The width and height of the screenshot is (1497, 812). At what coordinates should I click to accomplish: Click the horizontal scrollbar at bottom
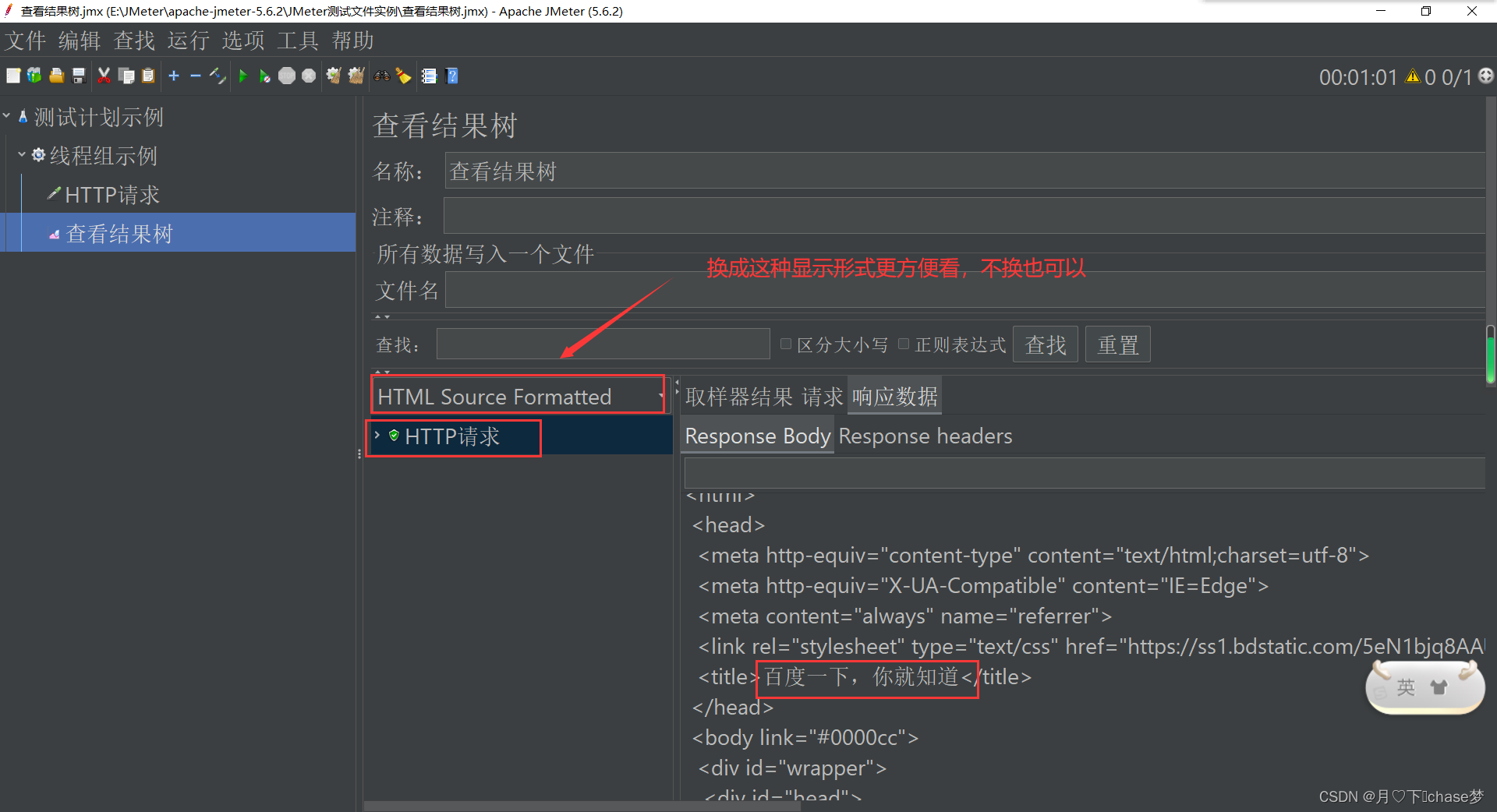(581, 806)
